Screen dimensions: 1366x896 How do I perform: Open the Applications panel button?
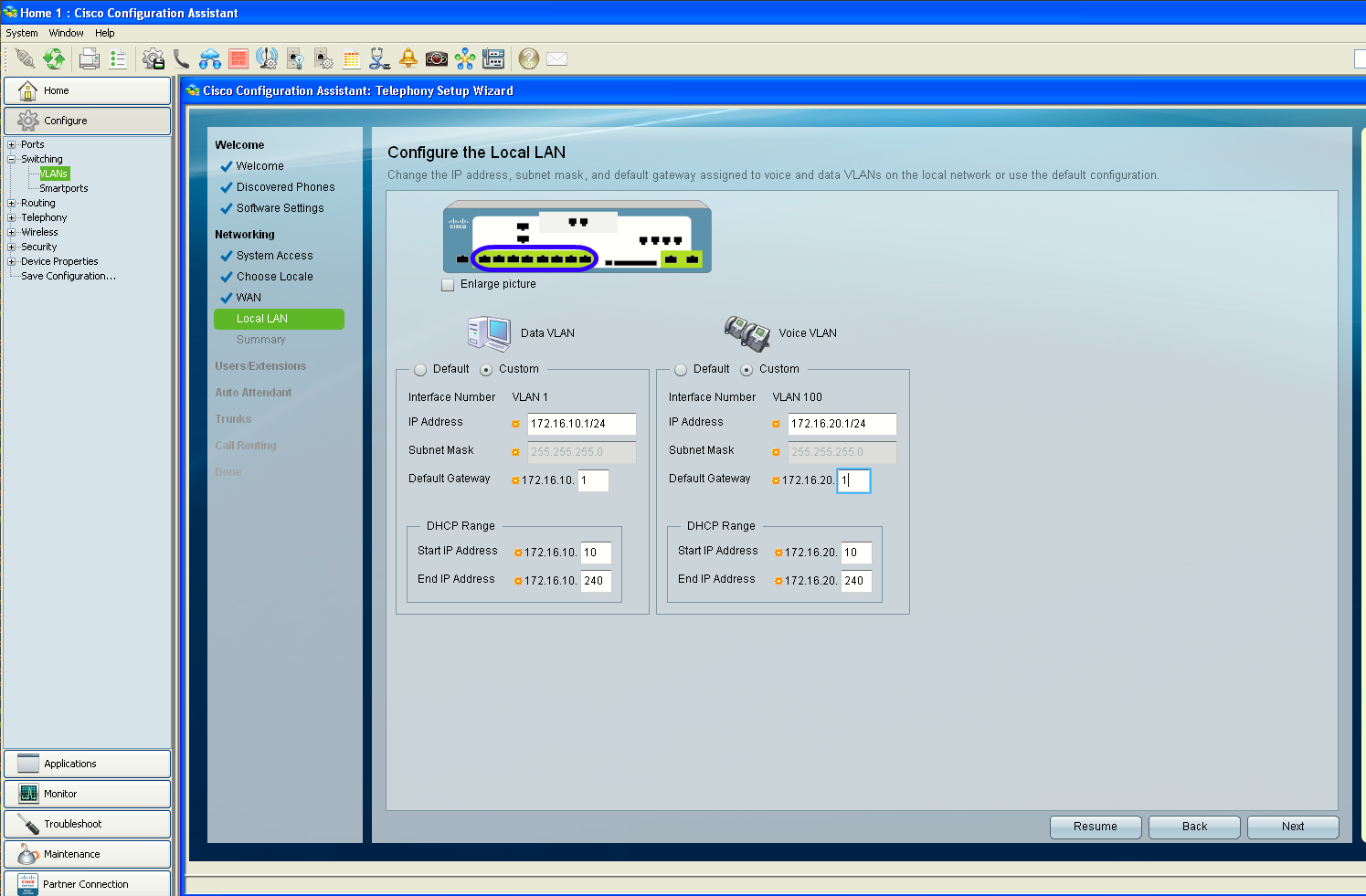click(x=87, y=764)
